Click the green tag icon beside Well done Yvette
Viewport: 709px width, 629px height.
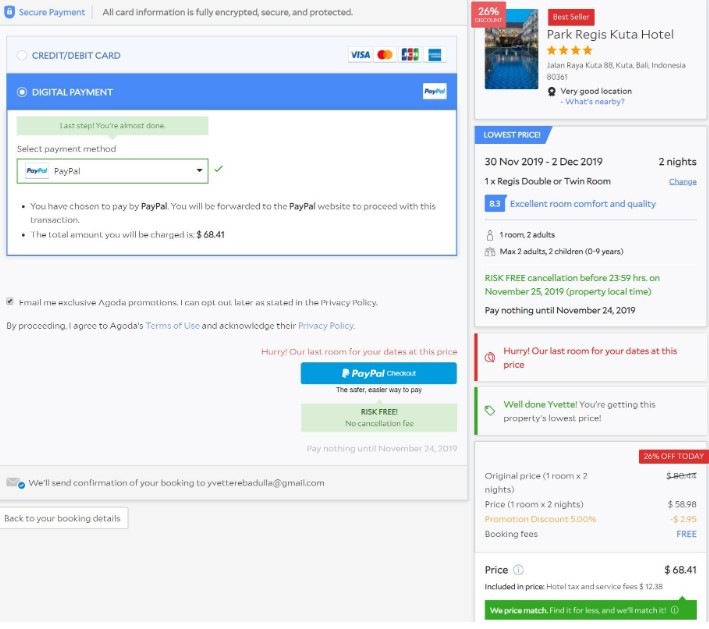tap(490, 411)
